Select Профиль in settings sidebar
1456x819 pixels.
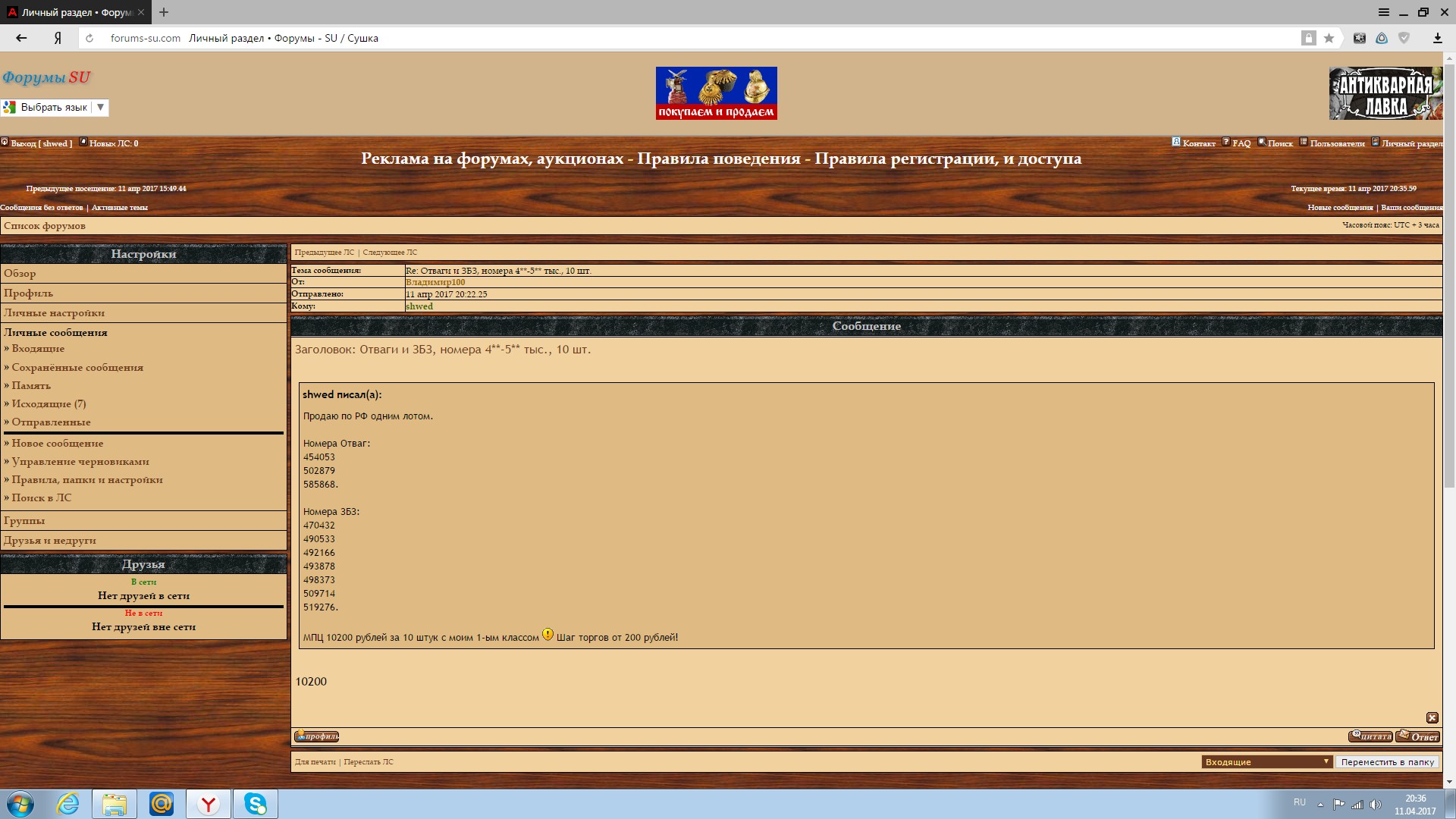tap(29, 293)
